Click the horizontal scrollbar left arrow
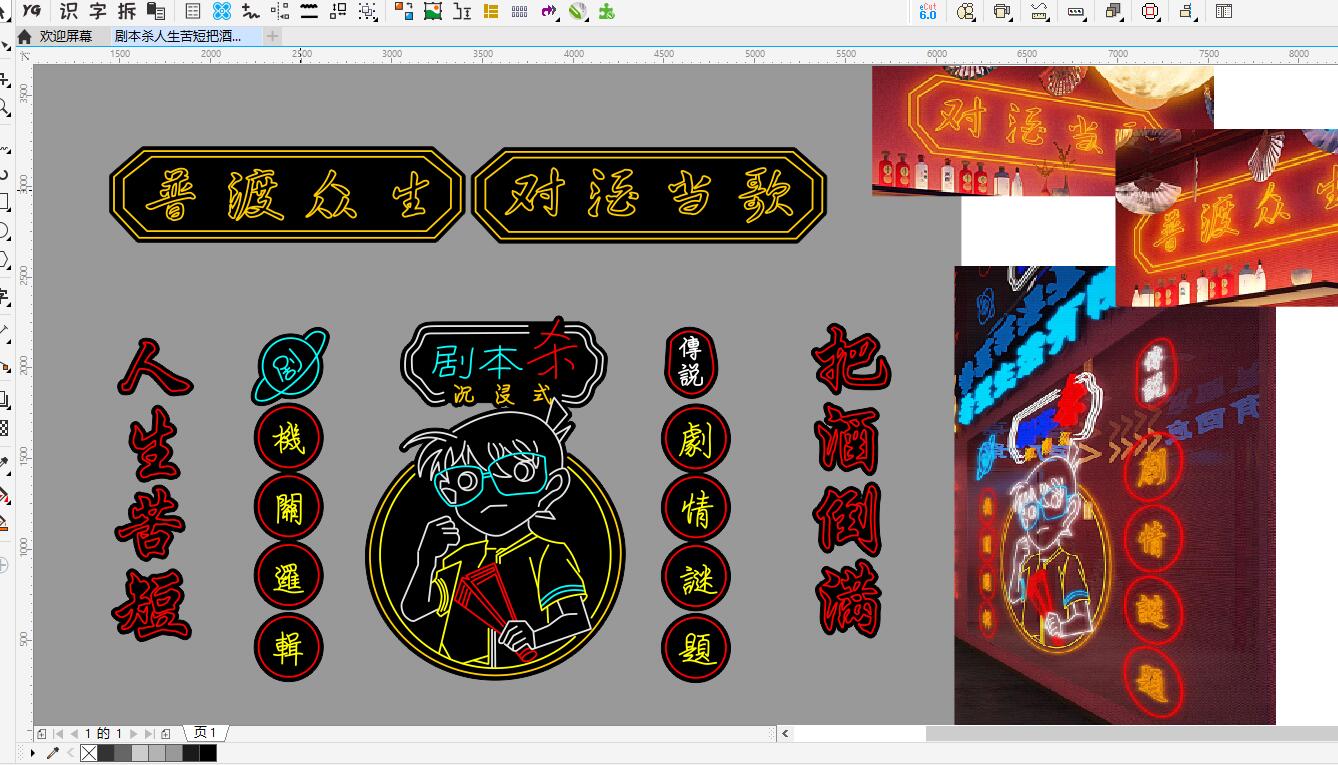 coord(786,733)
